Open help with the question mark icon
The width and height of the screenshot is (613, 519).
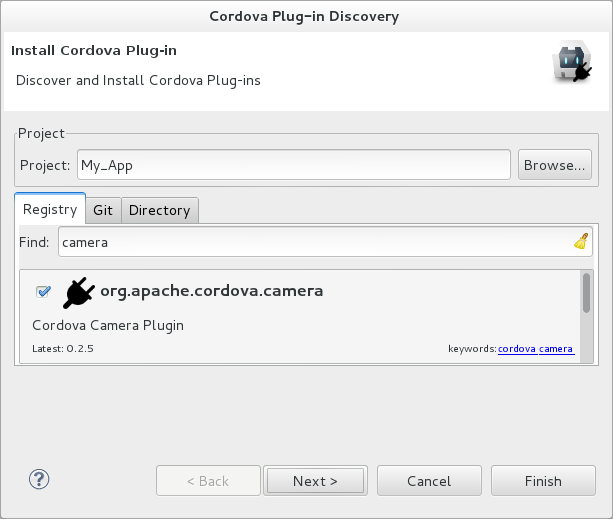[x=39, y=479]
